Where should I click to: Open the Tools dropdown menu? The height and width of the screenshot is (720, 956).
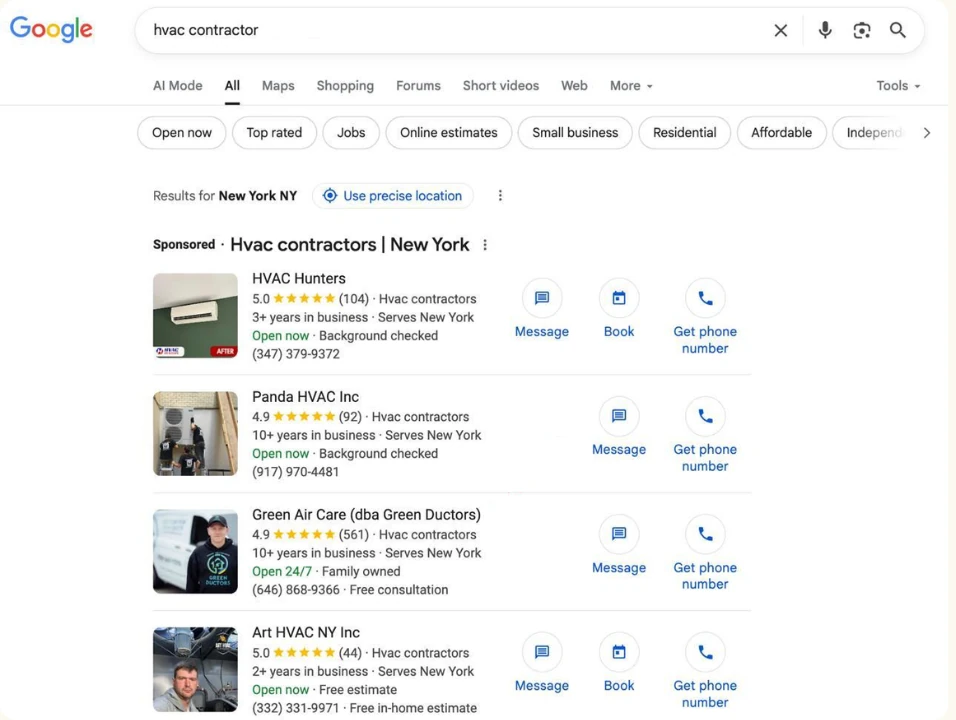(897, 86)
